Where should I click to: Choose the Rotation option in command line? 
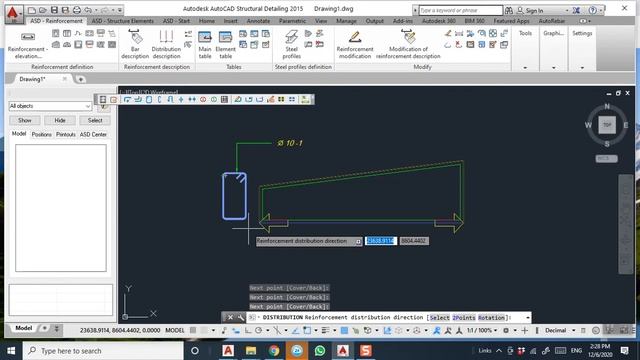coord(491,318)
